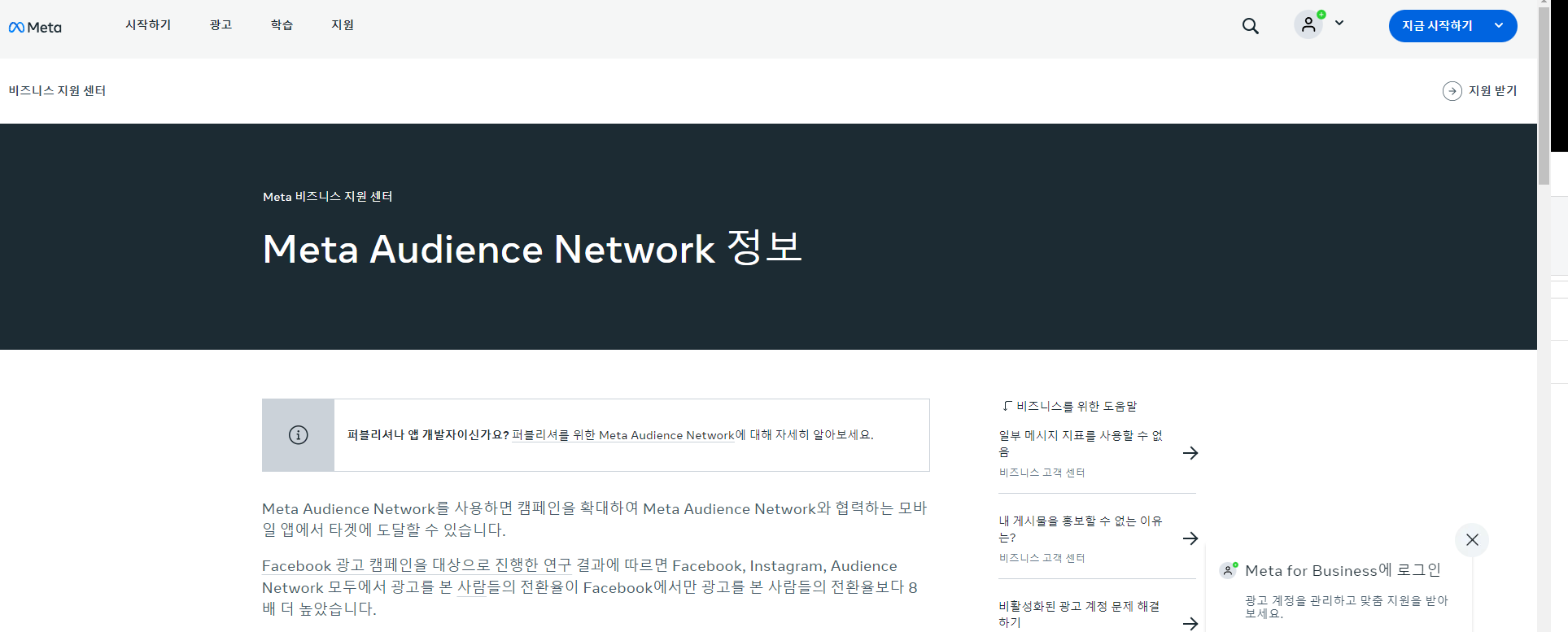Click the avatar icon in login popup
The height and width of the screenshot is (632, 1568).
click(x=1229, y=570)
